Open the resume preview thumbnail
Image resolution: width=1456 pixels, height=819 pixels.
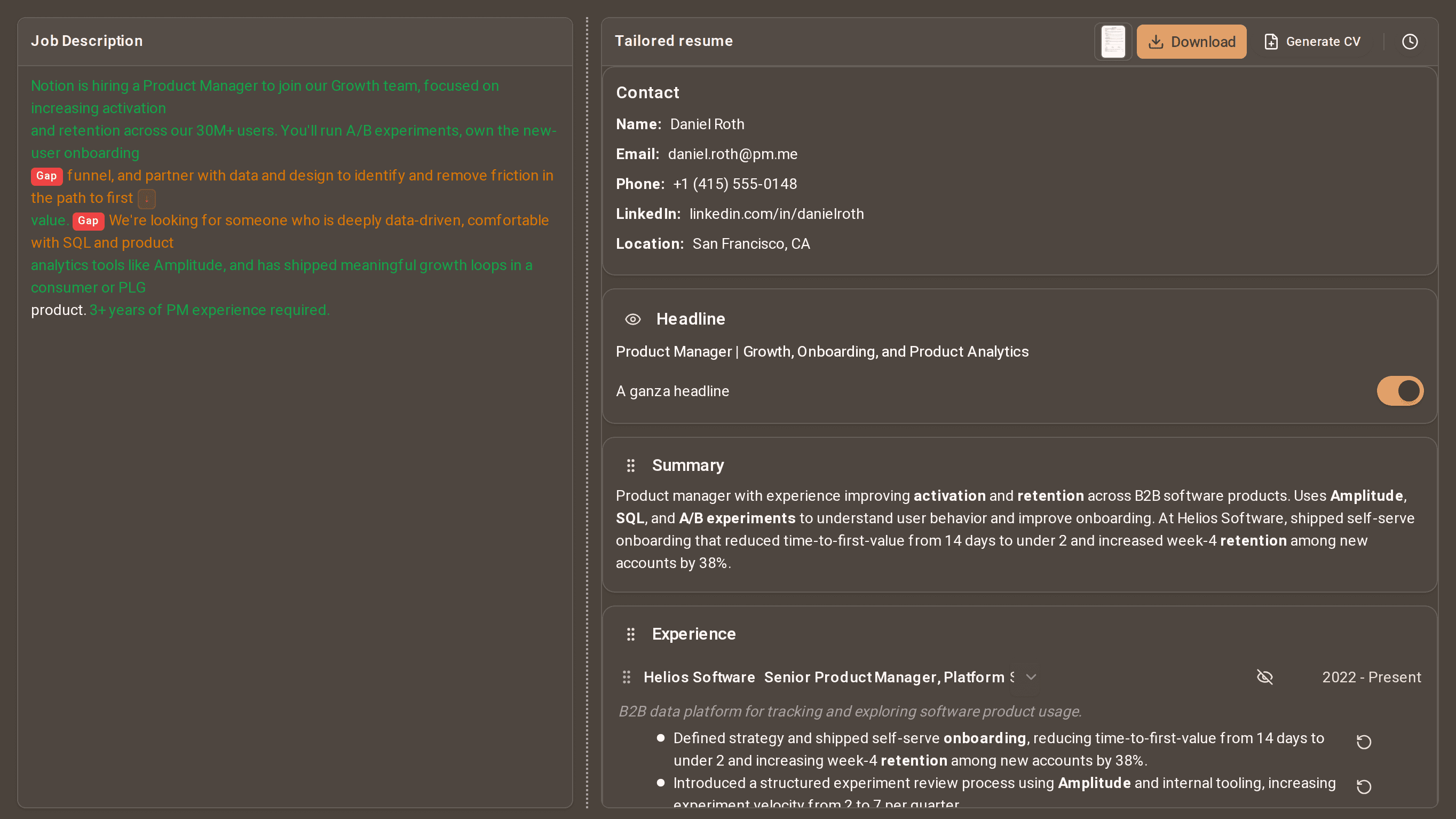click(x=1113, y=41)
